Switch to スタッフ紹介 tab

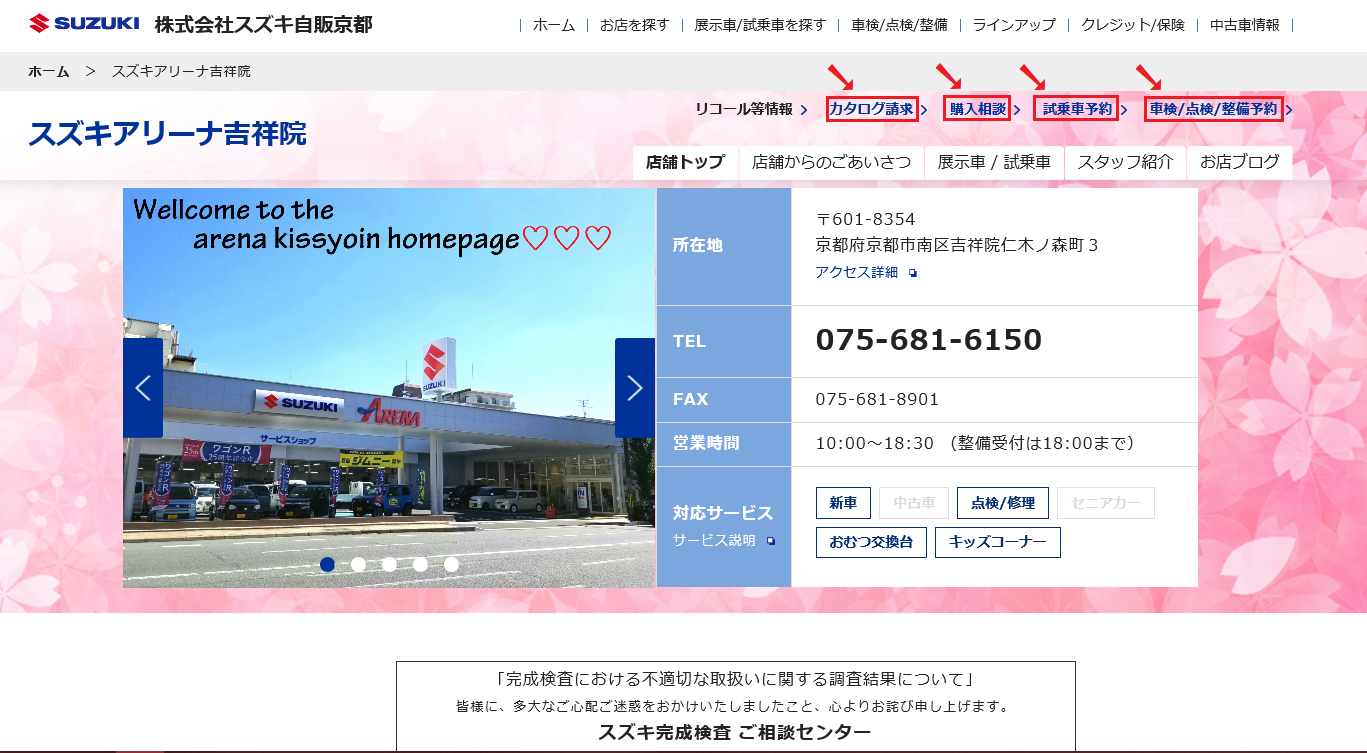click(x=1125, y=162)
